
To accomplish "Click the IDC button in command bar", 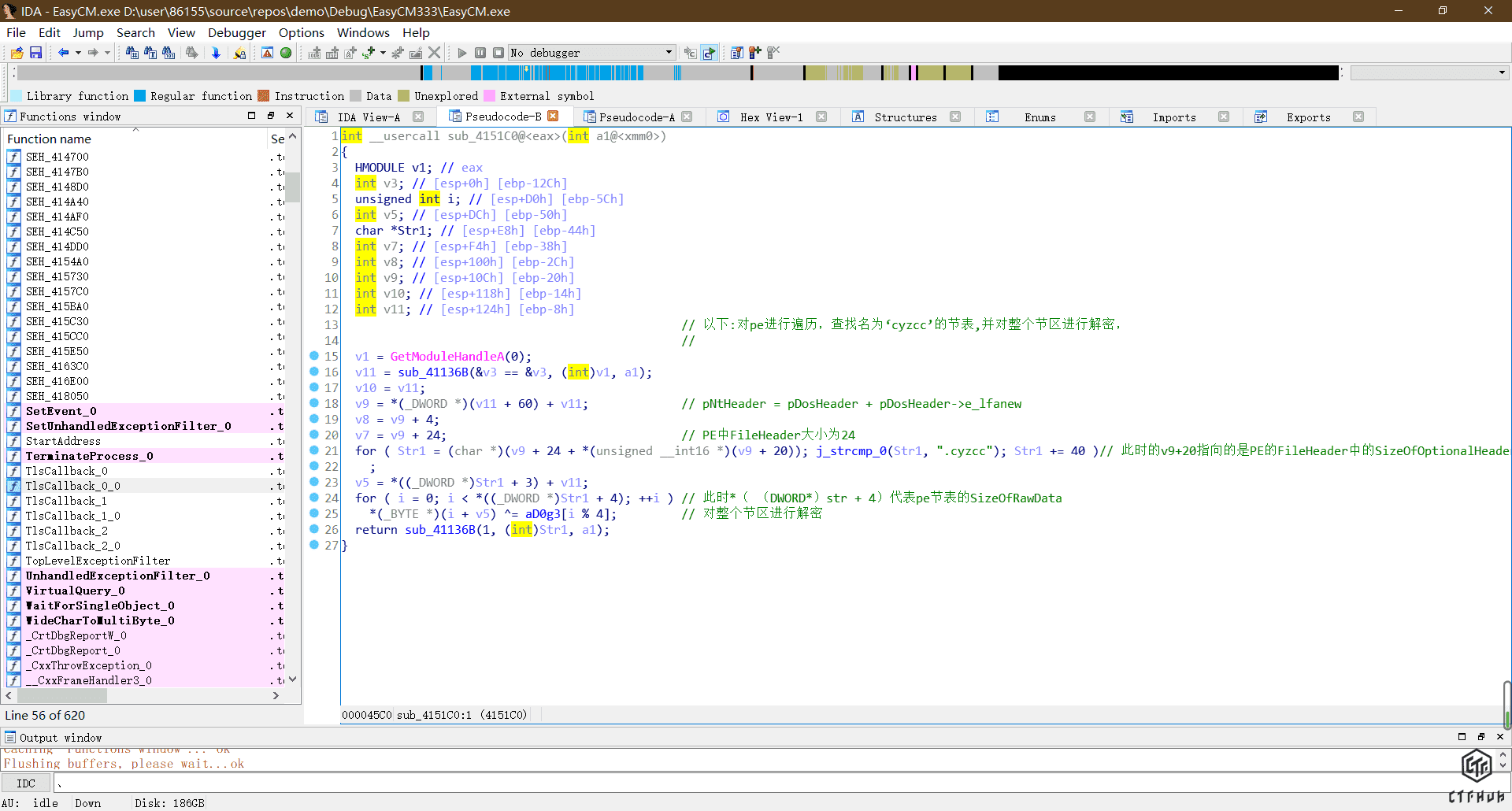I will coord(26,783).
